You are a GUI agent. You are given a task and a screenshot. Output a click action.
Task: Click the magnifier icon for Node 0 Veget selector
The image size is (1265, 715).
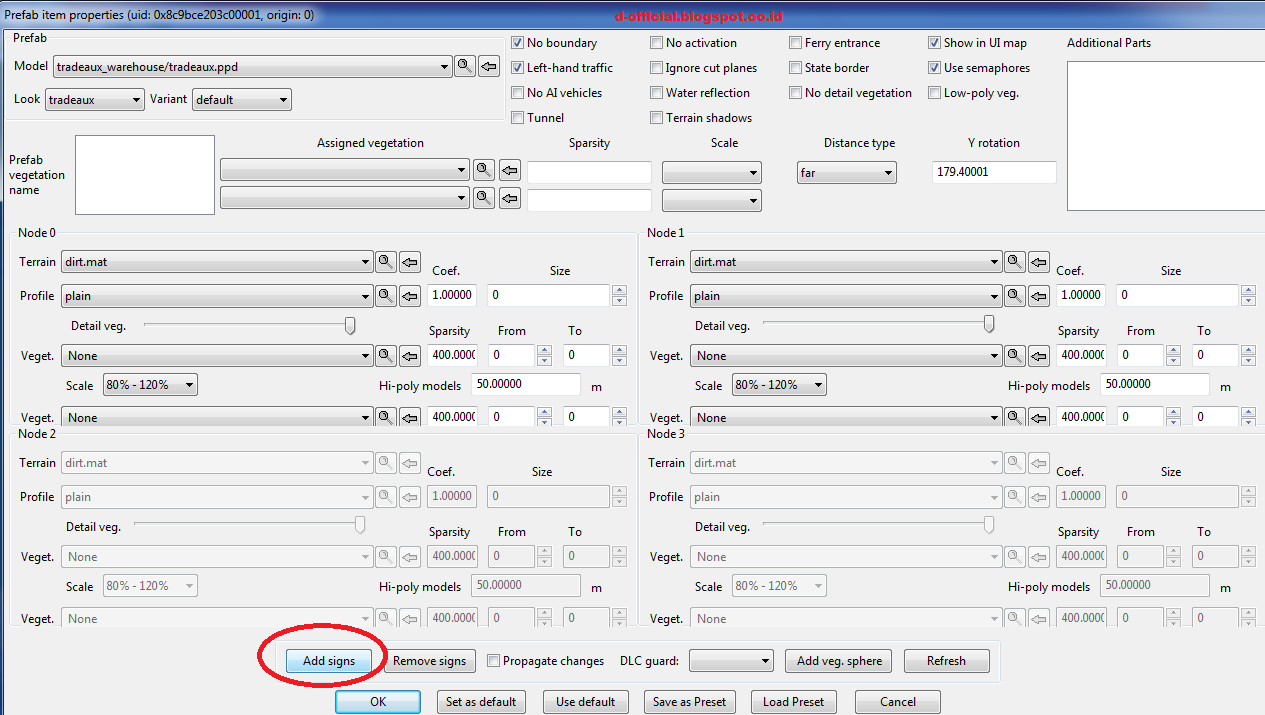[x=386, y=355]
